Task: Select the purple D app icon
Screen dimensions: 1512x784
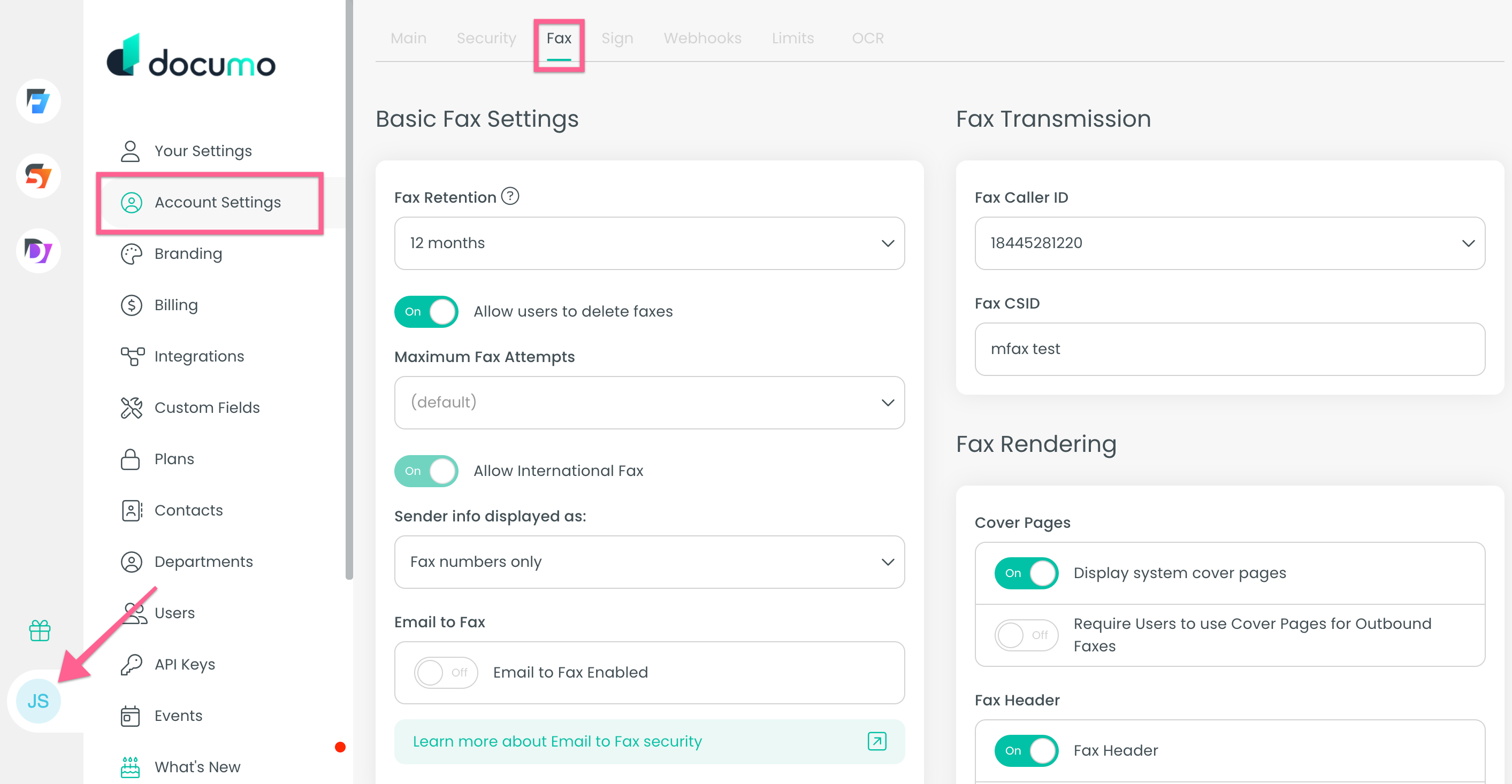Action: point(37,251)
